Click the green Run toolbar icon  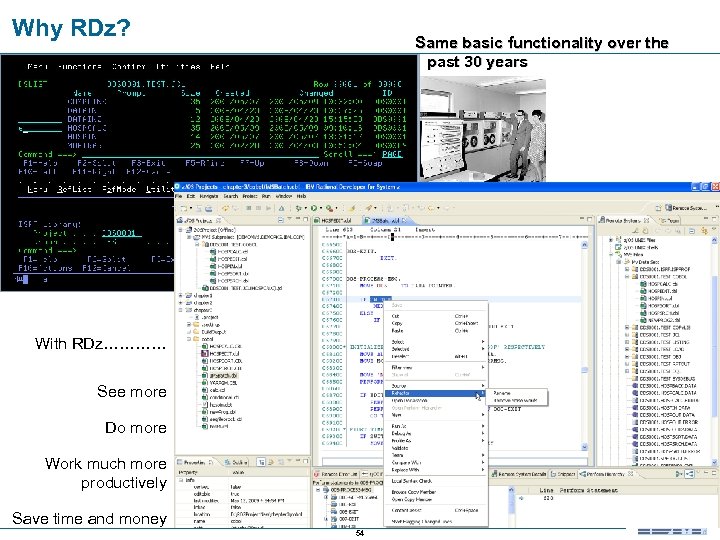(314, 208)
